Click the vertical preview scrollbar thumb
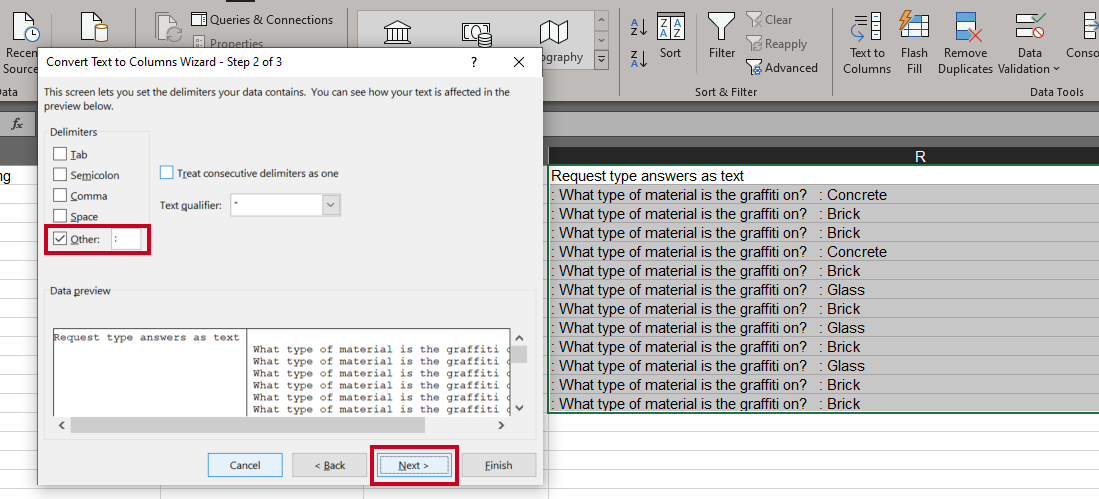 pos(519,354)
